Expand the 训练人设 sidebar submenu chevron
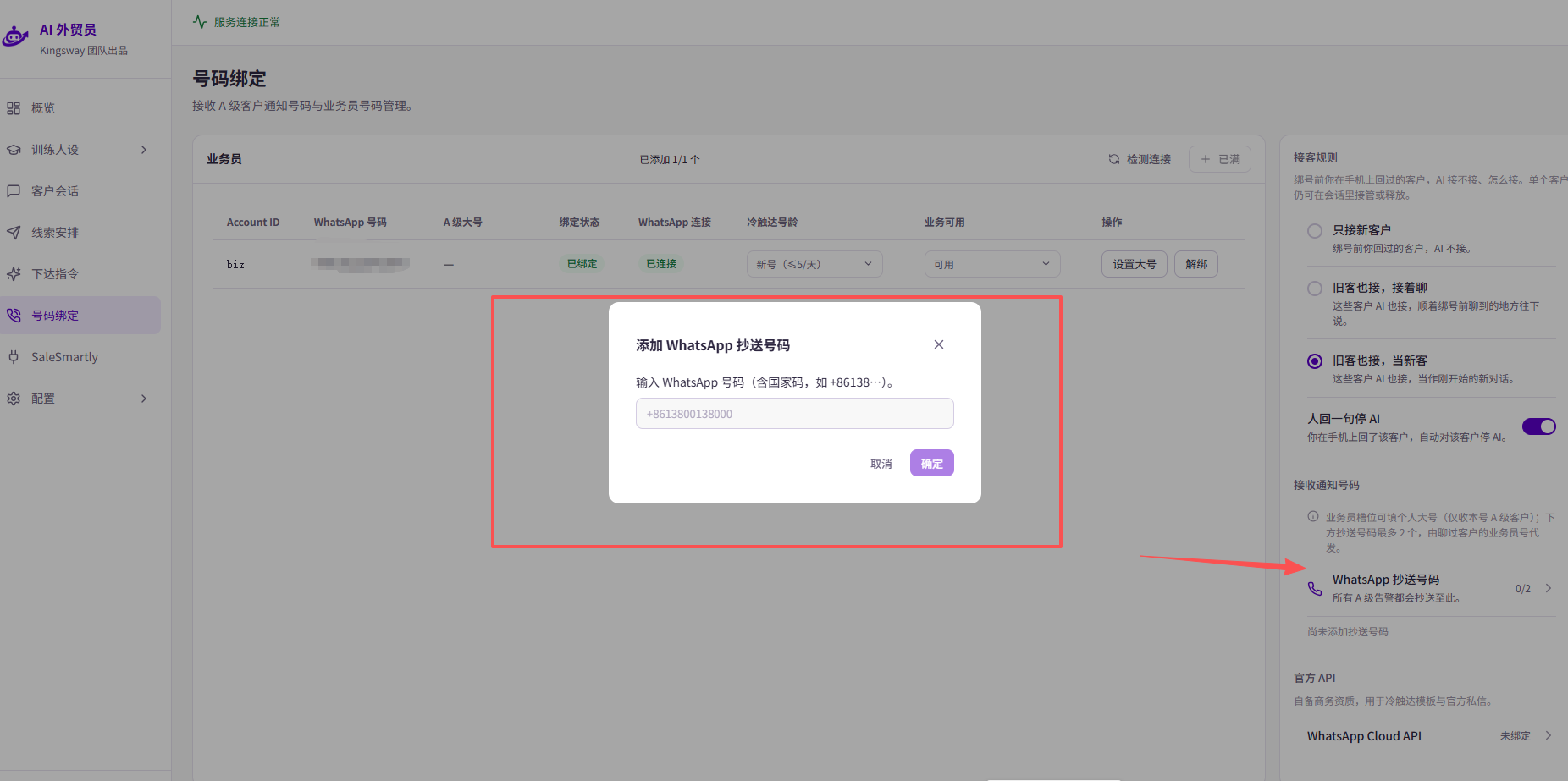Screen dimensions: 1568x781 [144, 150]
